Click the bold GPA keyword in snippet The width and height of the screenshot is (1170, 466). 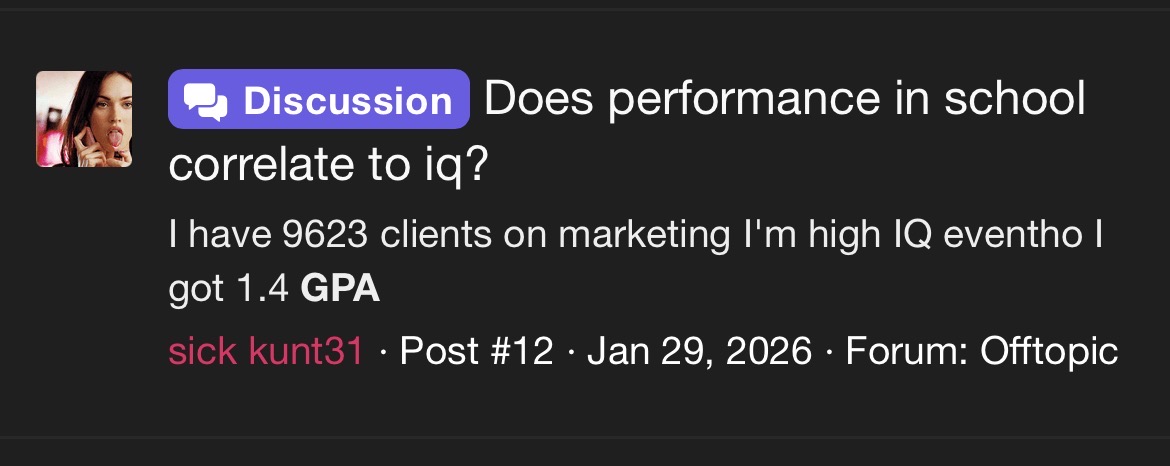(x=341, y=289)
